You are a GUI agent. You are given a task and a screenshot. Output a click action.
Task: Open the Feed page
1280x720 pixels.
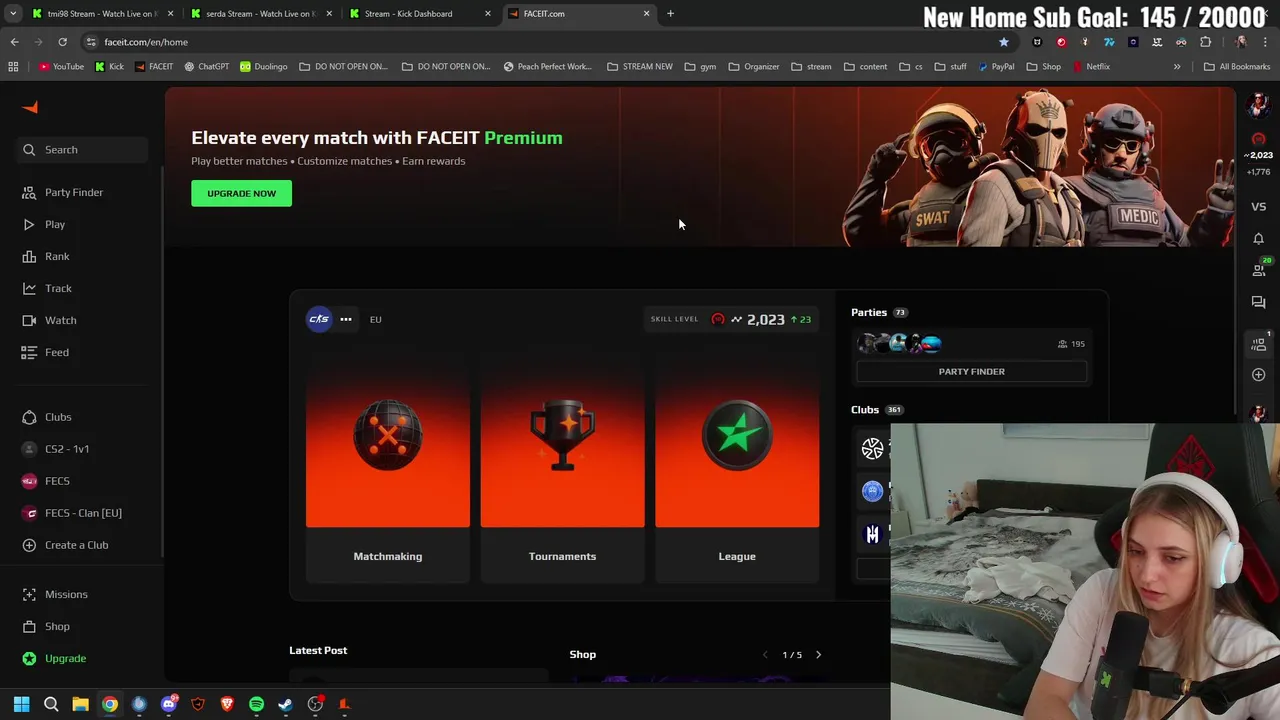(46, 352)
